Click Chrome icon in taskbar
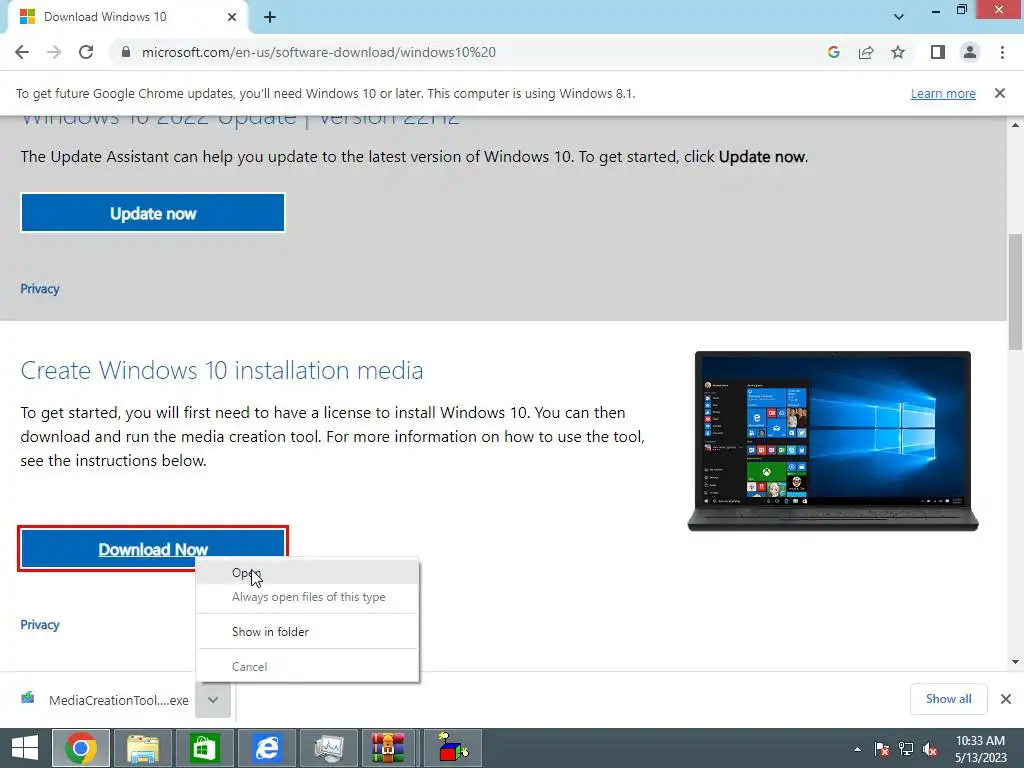Screen dimensions: 1024x768 81,748
